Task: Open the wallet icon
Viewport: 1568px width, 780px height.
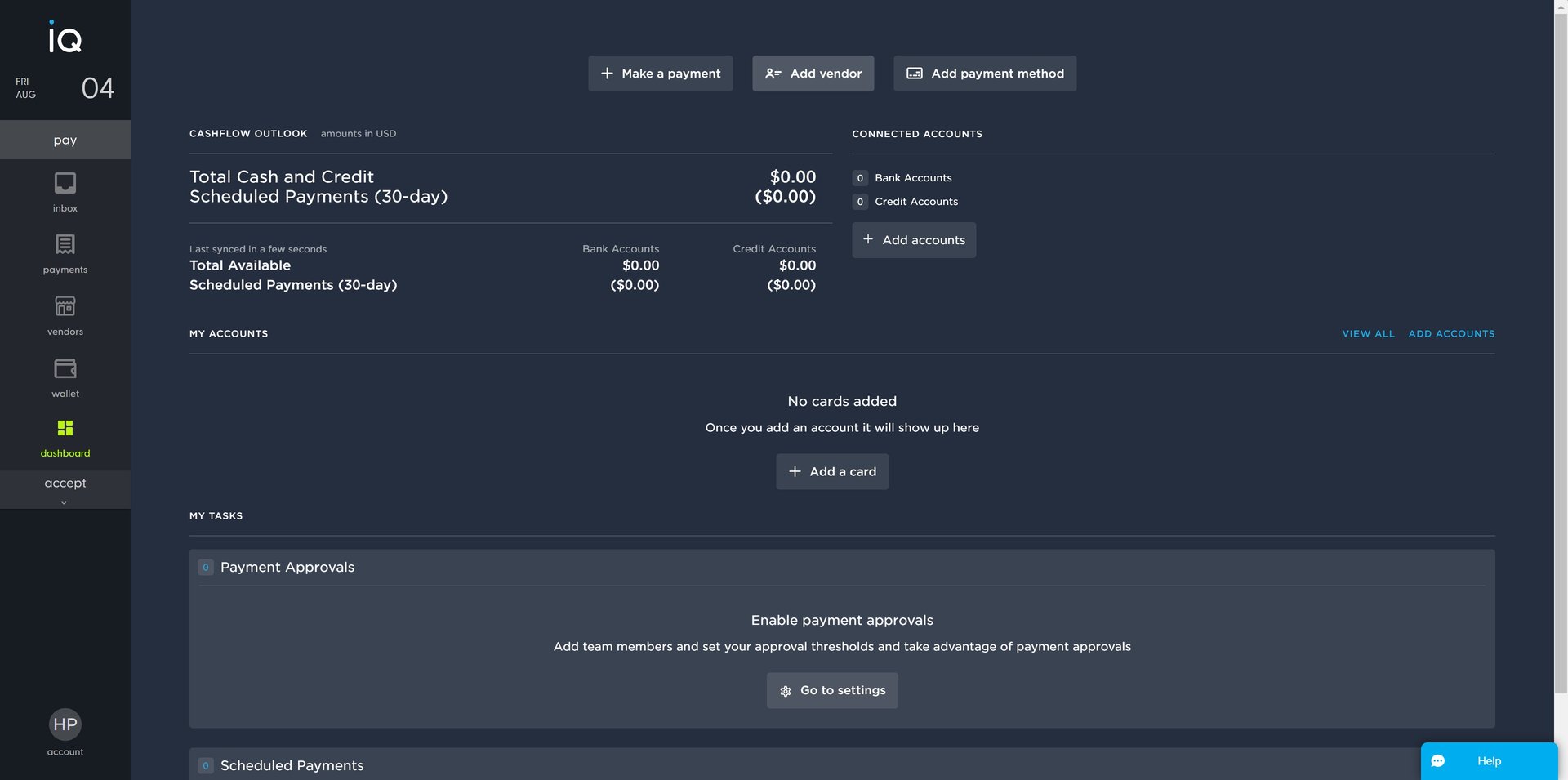Action: pos(65,368)
